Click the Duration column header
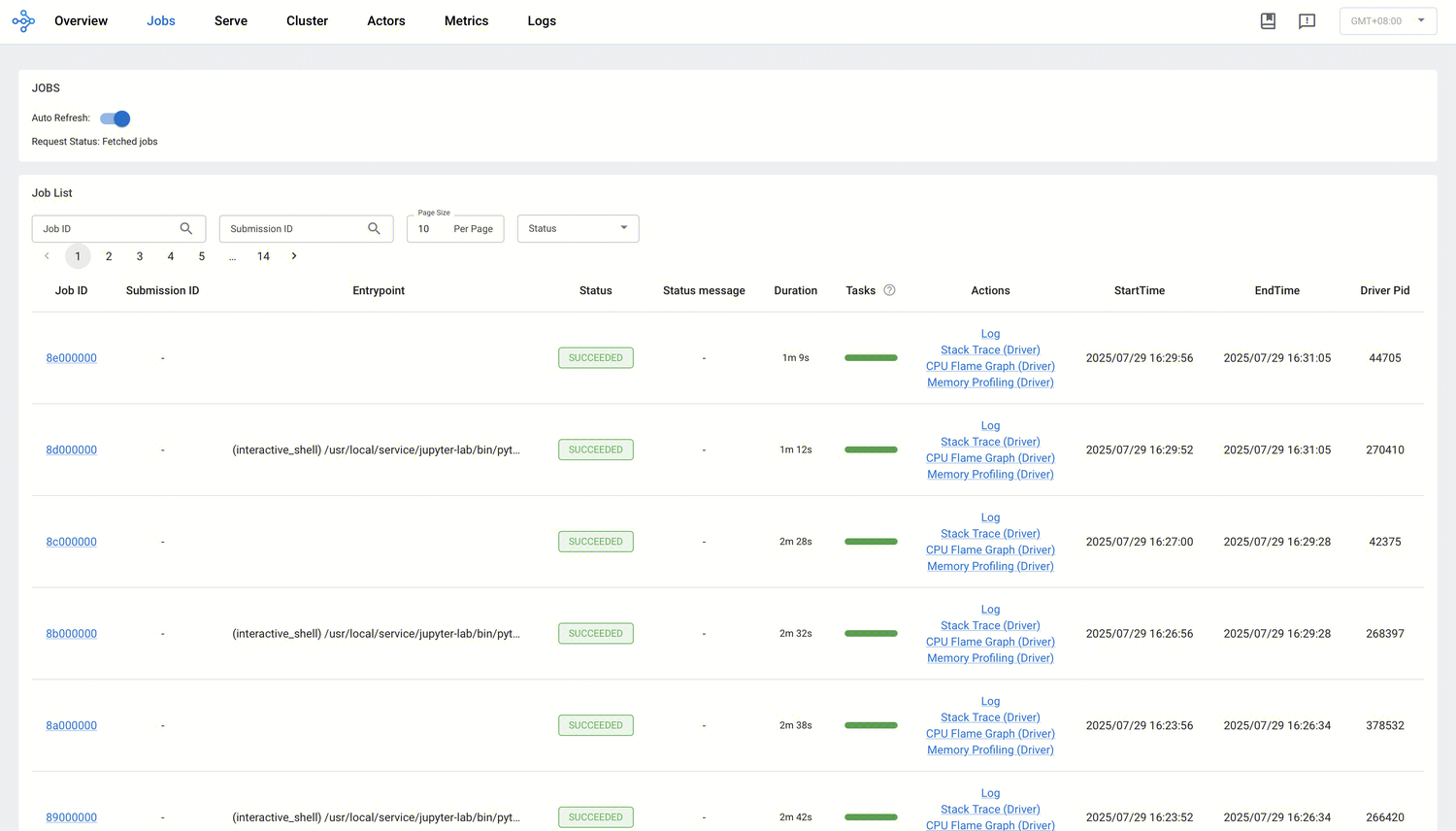This screenshot has width=1456, height=831. (796, 290)
